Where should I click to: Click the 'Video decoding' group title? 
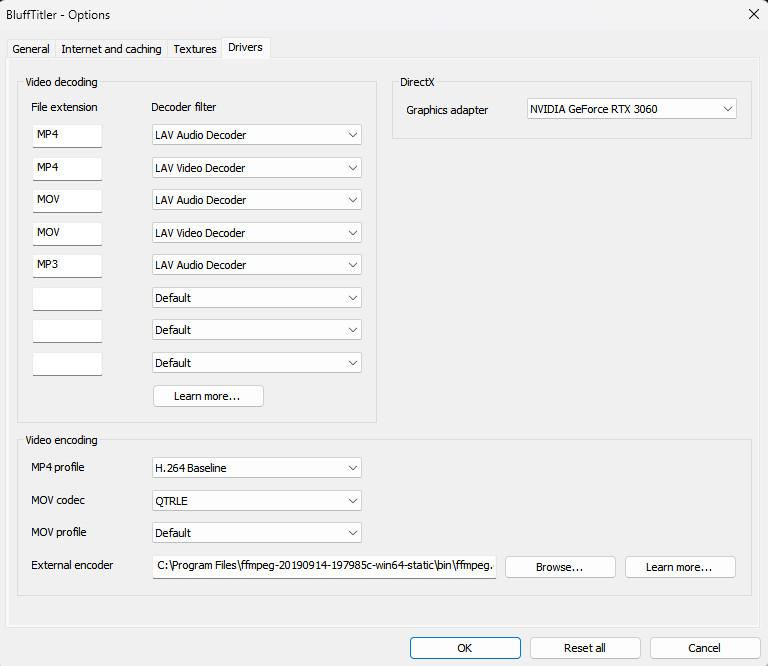click(x=61, y=82)
